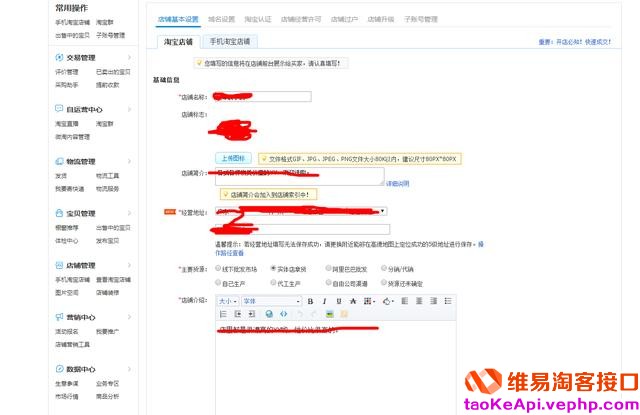Click the 营销中心 megaphone icon
Viewport: 640px width, 415px height.
(x=59, y=317)
